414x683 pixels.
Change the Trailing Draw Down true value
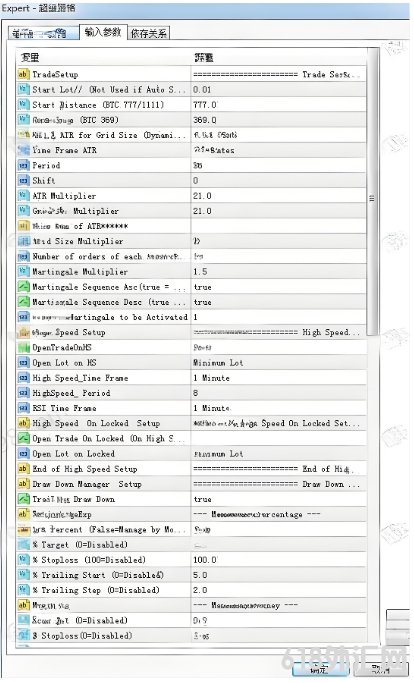pyautogui.click(x=278, y=499)
